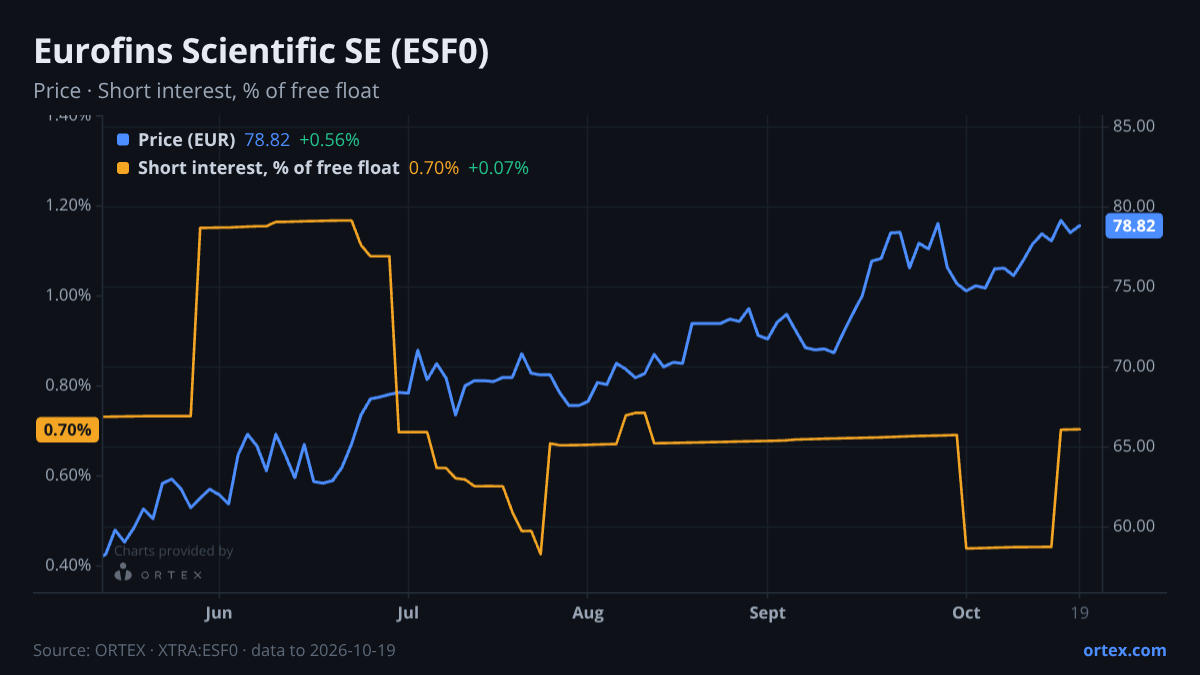Click the 0.70% orange axis badge
Image resolution: width=1200 pixels, height=675 pixels.
tap(68, 430)
